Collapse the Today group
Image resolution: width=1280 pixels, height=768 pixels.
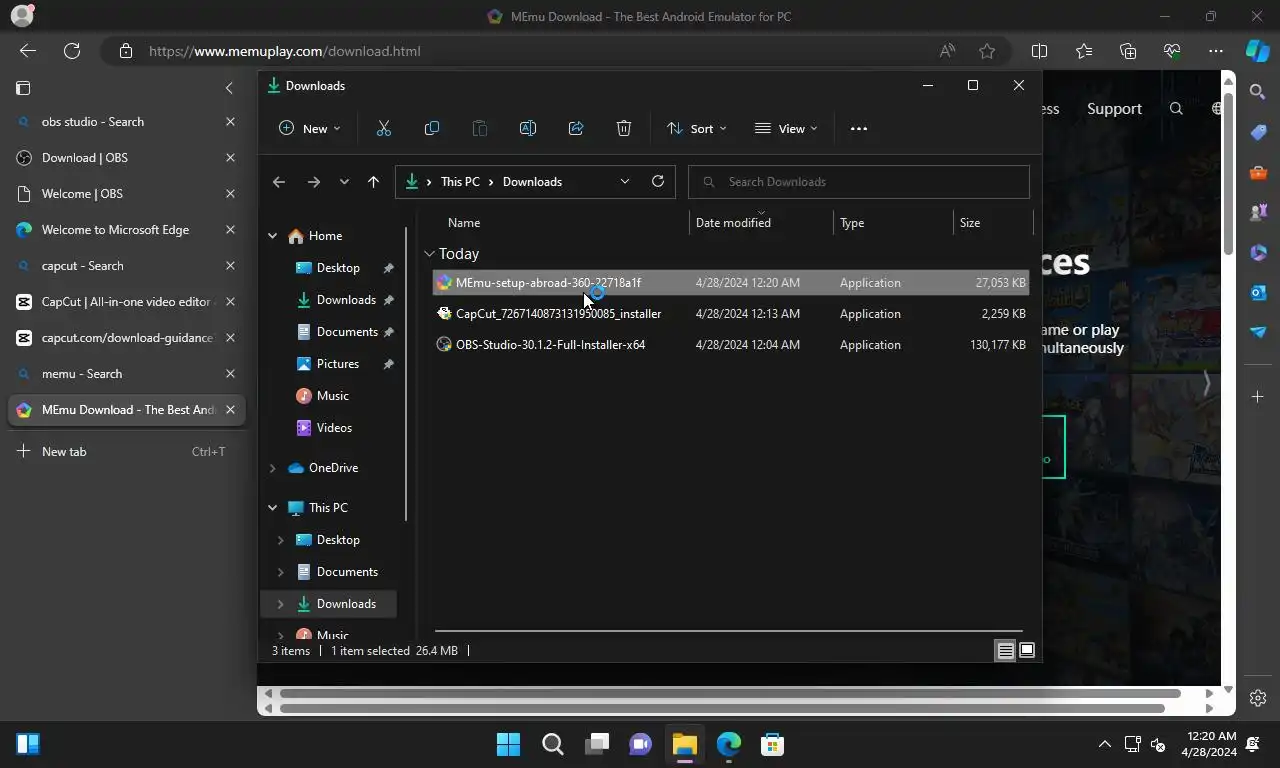coord(429,254)
